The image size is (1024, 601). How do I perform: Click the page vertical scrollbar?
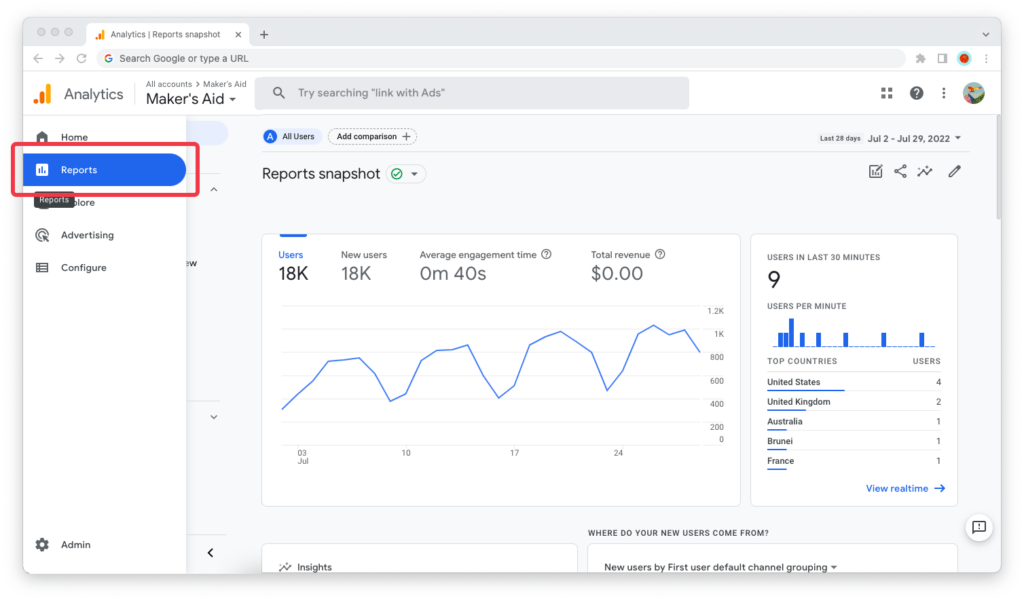998,167
